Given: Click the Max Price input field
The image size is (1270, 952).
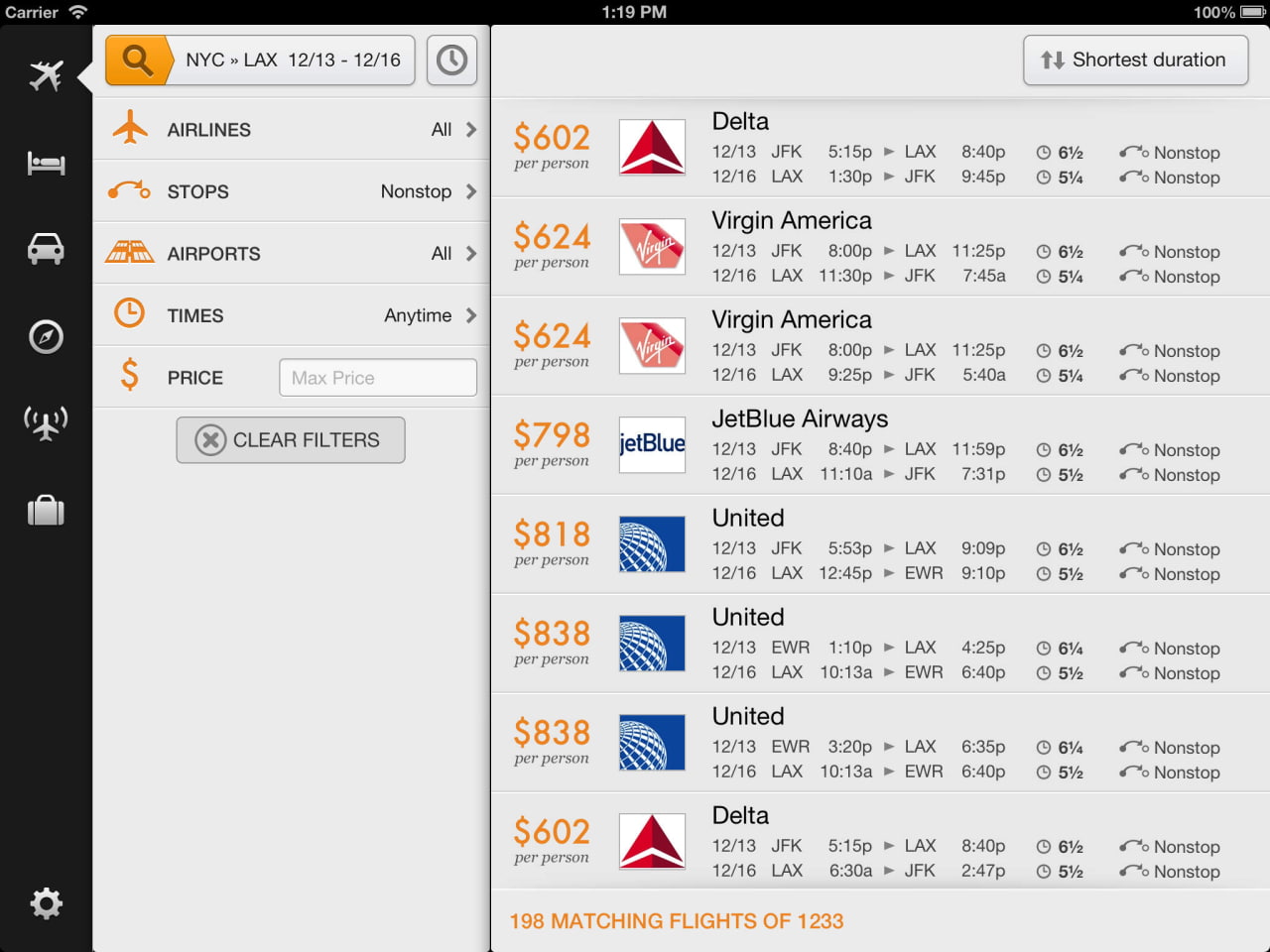Looking at the screenshot, I should pos(377,378).
